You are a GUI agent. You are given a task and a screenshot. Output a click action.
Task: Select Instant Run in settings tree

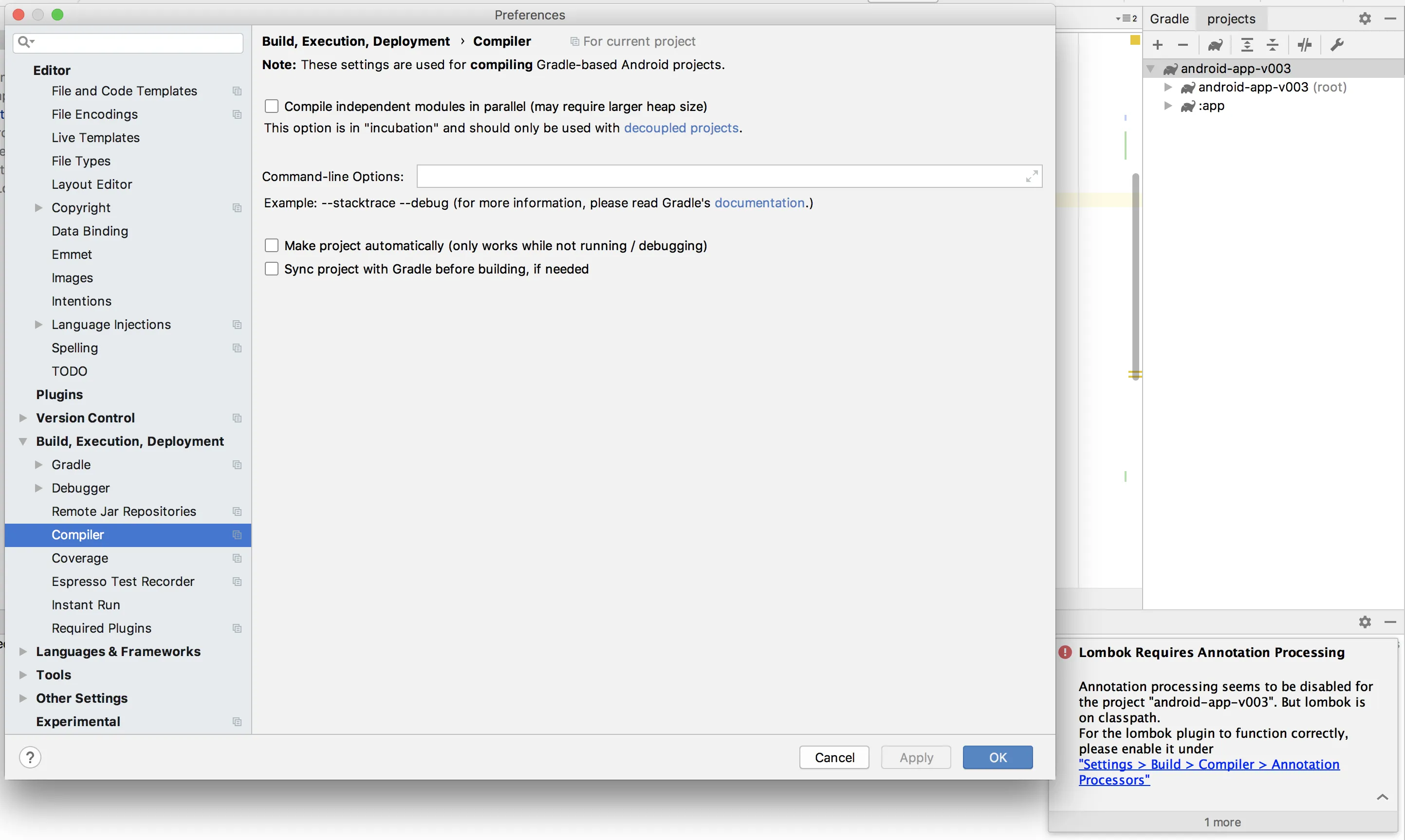tap(86, 605)
